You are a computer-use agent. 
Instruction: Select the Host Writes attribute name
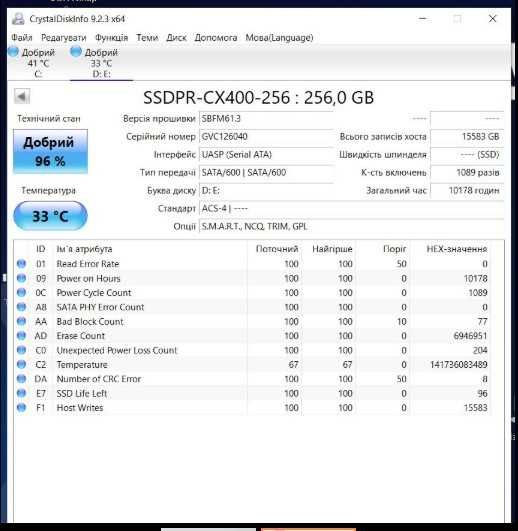[x=80, y=407]
